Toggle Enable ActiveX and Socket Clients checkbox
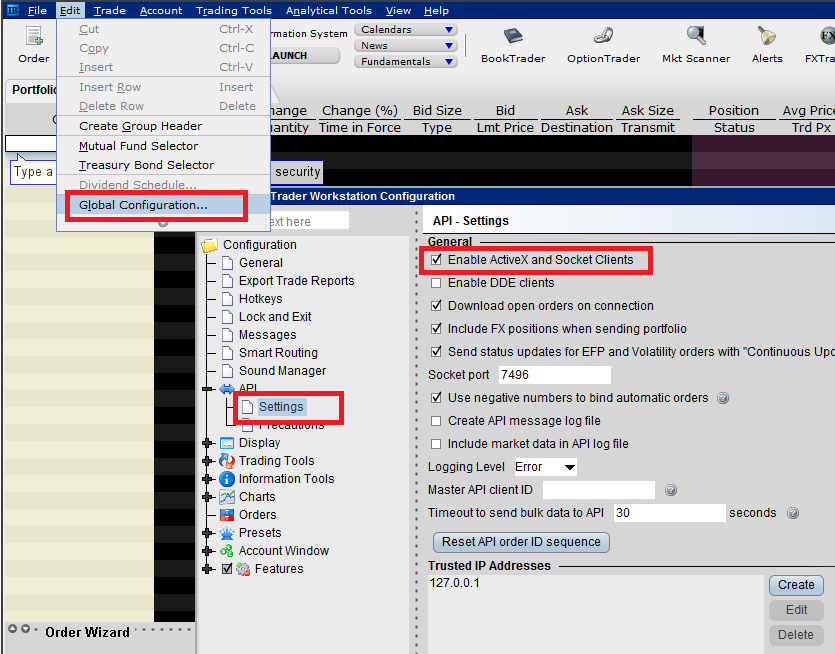Viewport: 835px width, 654px height. coord(436,260)
